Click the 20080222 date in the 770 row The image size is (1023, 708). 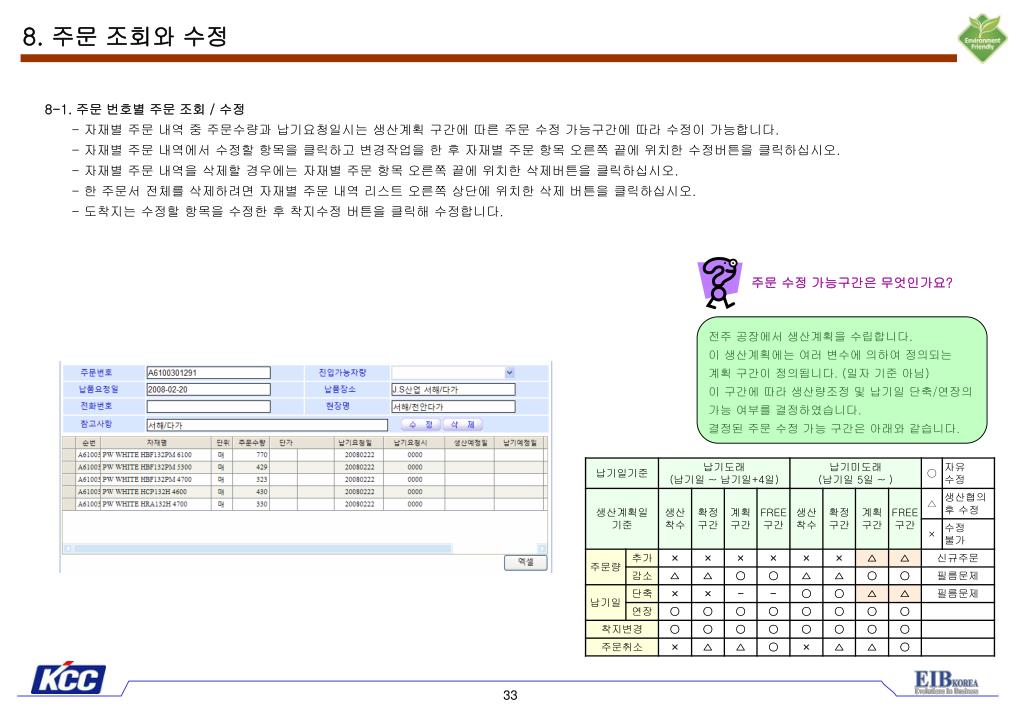(359, 455)
